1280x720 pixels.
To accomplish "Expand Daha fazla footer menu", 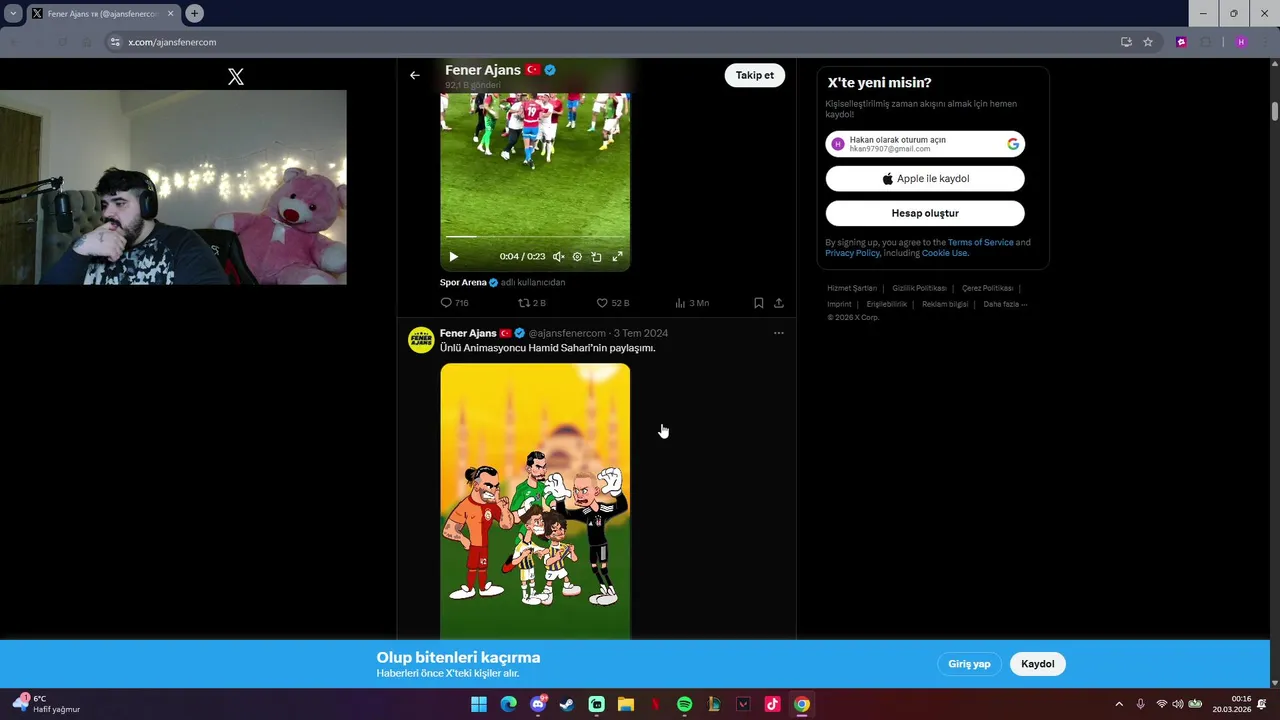I will (x=1005, y=304).
